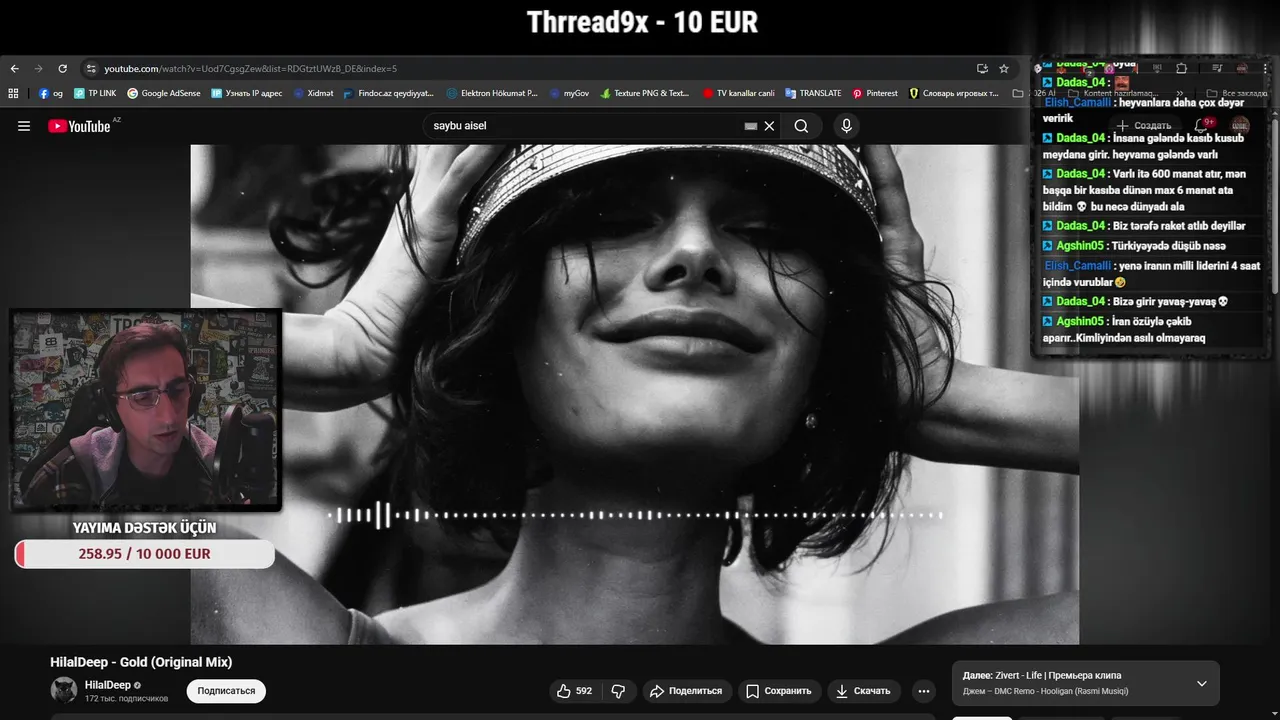Open the three-dot more actions menu

pos(924,691)
